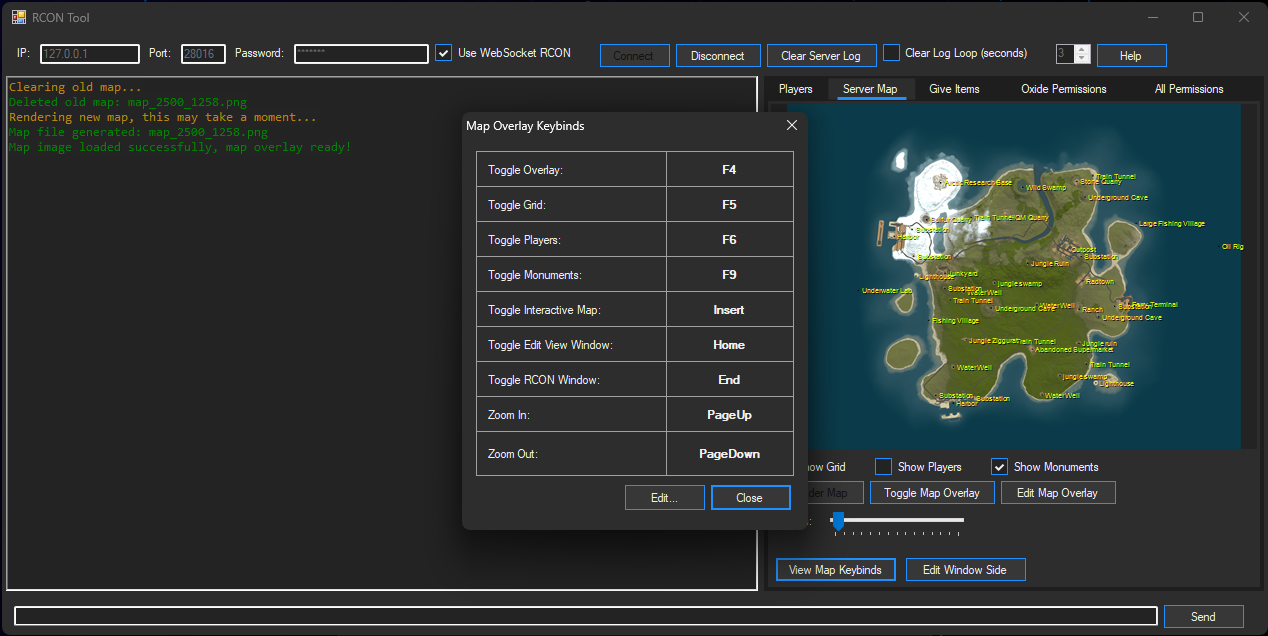Viewport: 1268px width, 636px height.
Task: Click the Large Fishing Village map label
Action: 1172,224
